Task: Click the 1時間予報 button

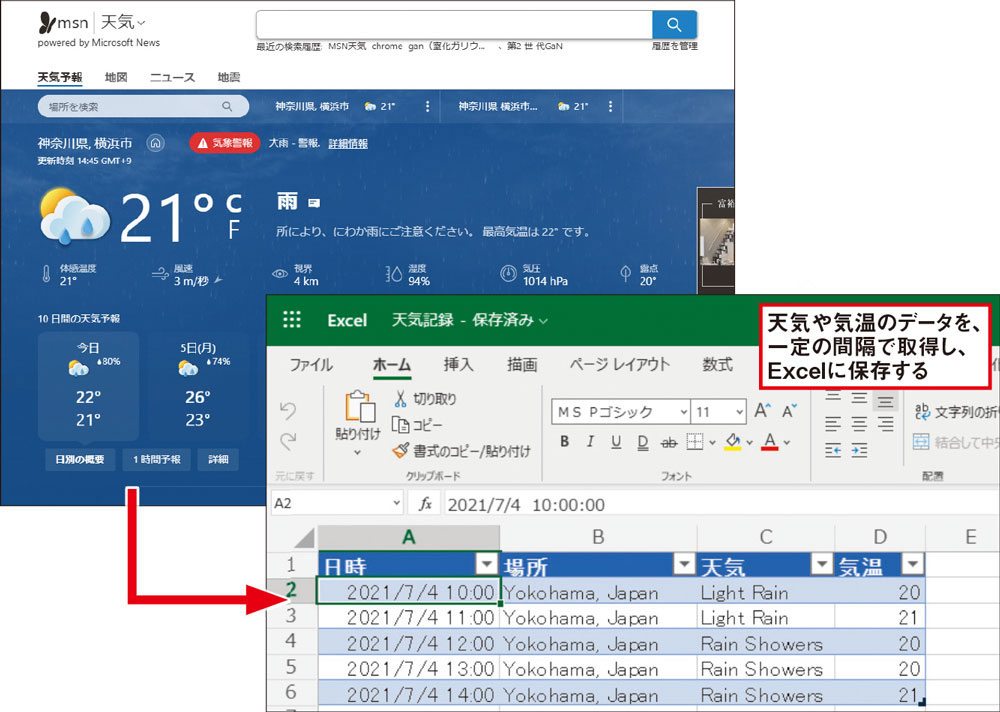Action: click(157, 459)
